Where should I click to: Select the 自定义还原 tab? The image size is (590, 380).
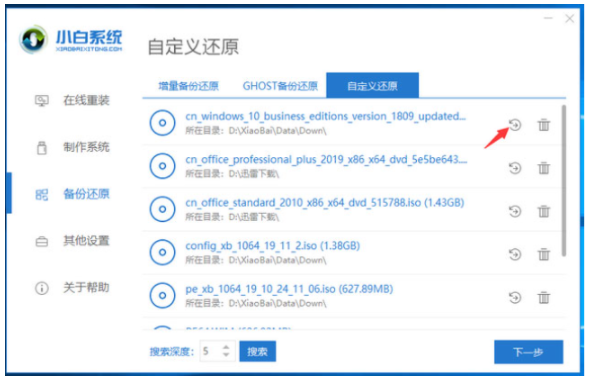click(x=372, y=86)
